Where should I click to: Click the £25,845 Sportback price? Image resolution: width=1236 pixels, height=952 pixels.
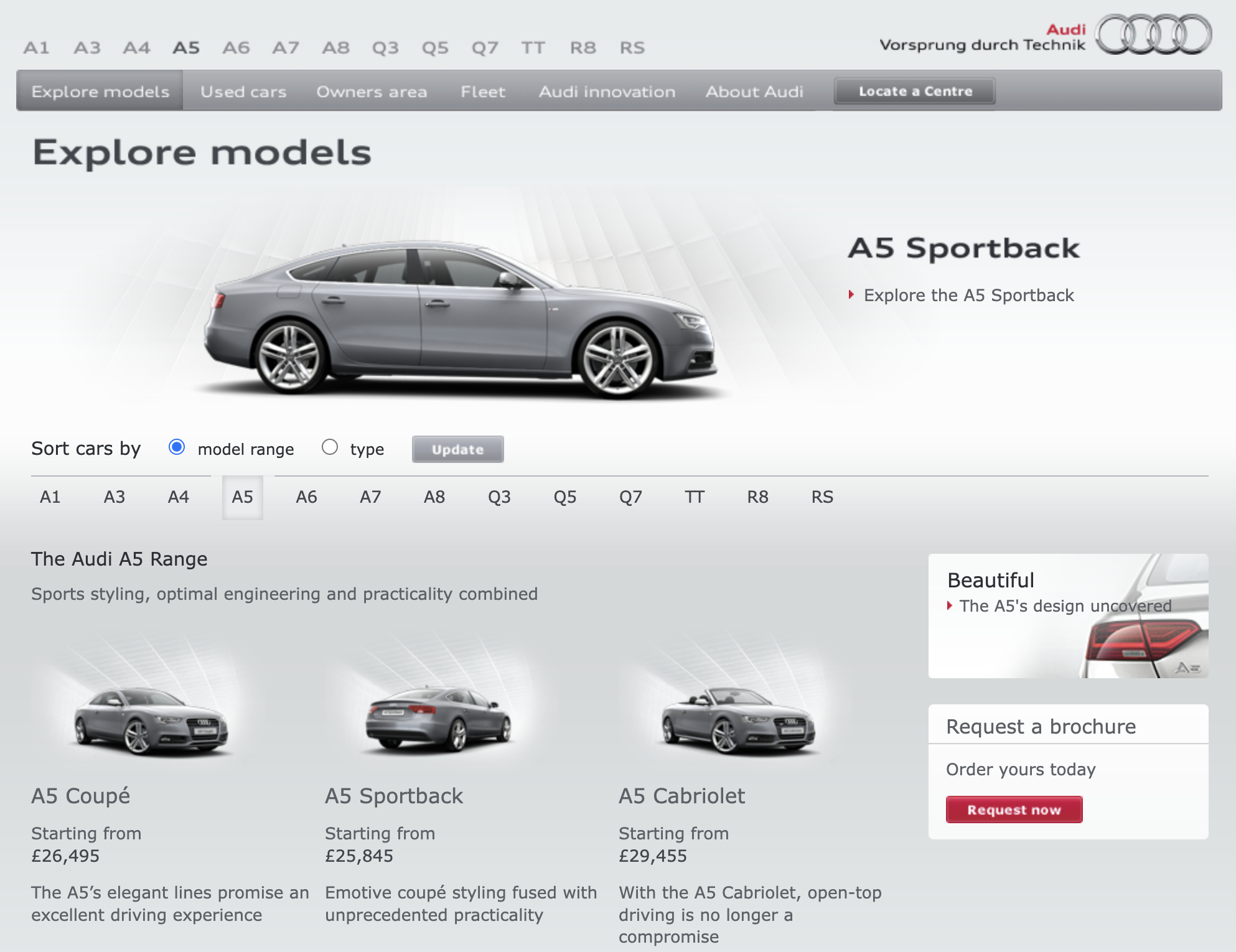[359, 856]
